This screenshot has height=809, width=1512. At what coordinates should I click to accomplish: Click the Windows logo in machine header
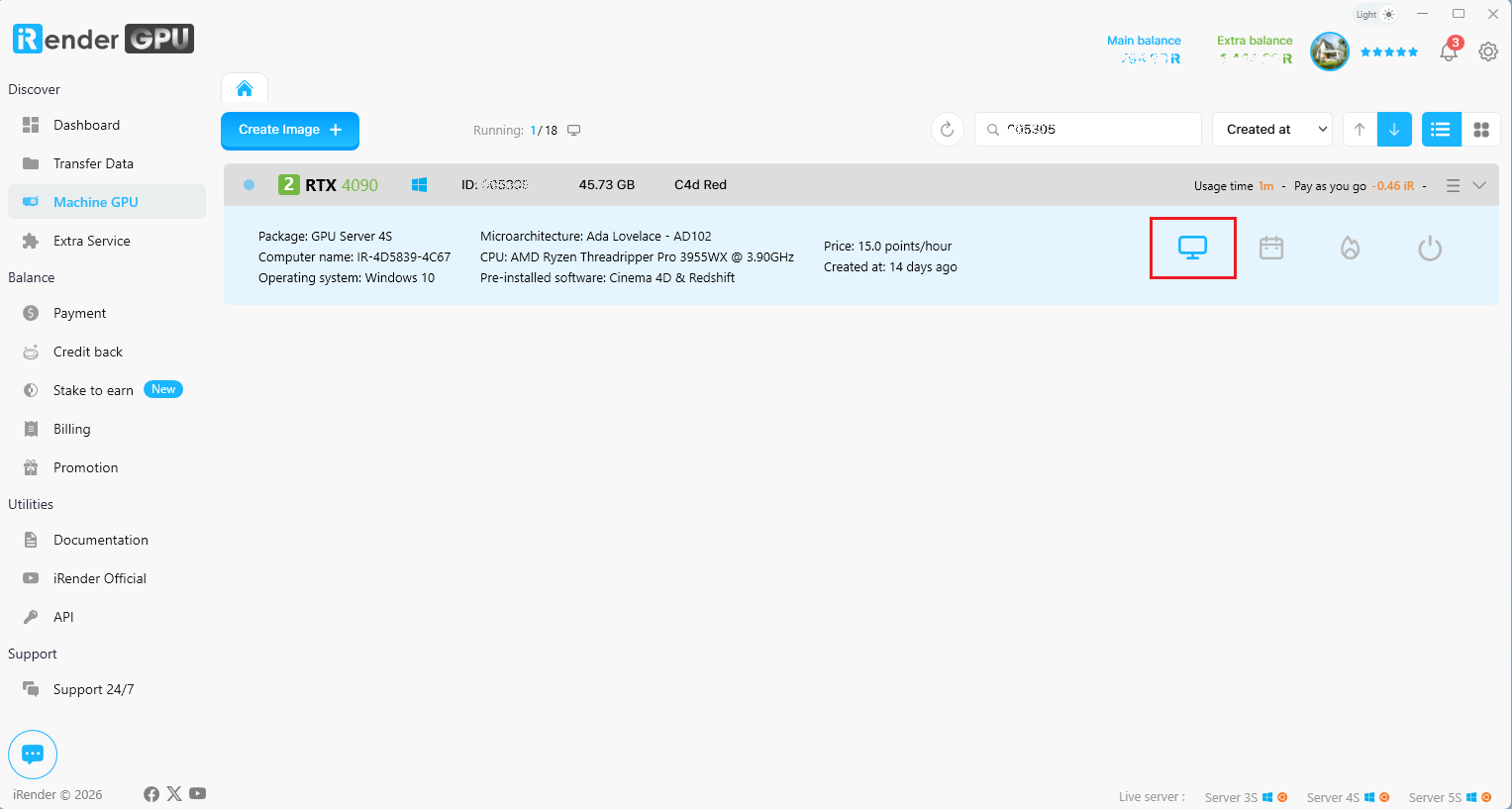click(x=420, y=185)
